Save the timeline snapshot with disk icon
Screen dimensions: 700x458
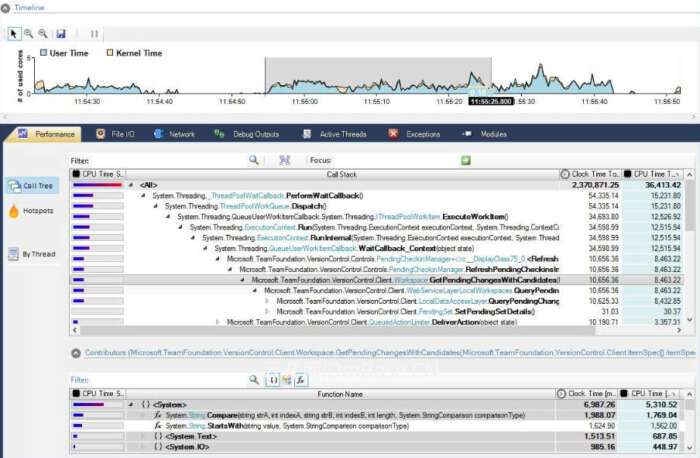point(61,34)
